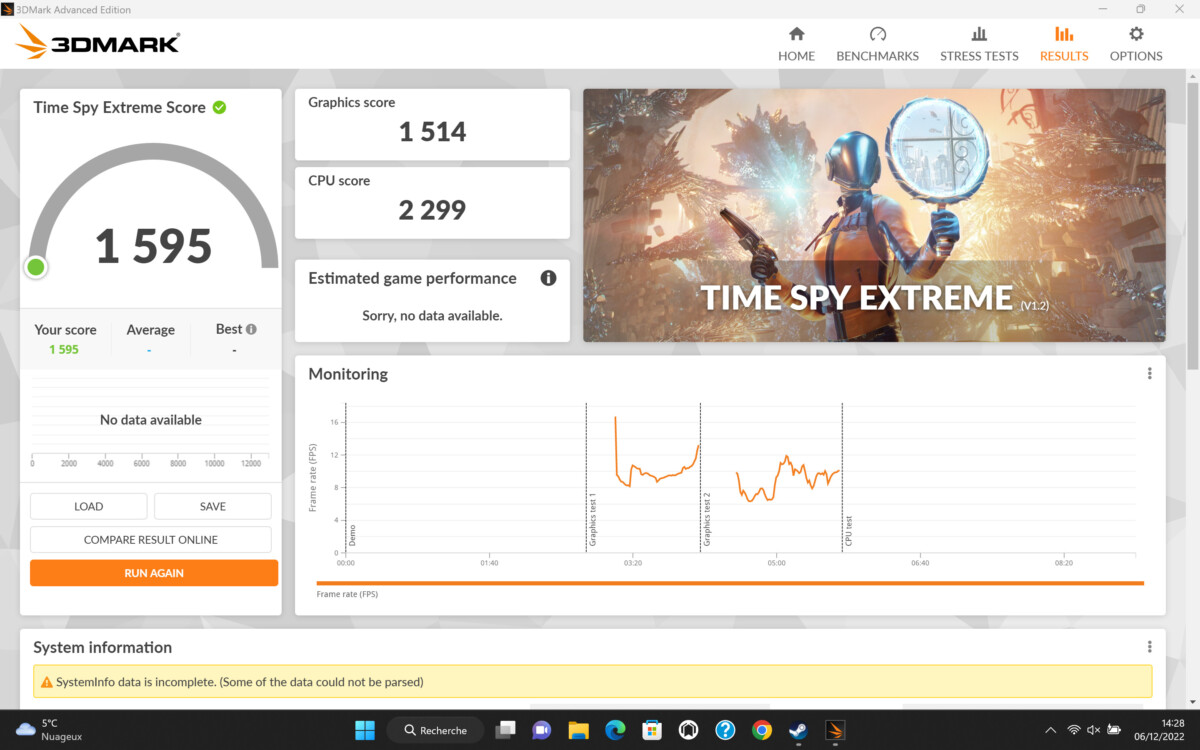
Task: Click the info icon beside Estimated game performance
Action: (x=548, y=278)
